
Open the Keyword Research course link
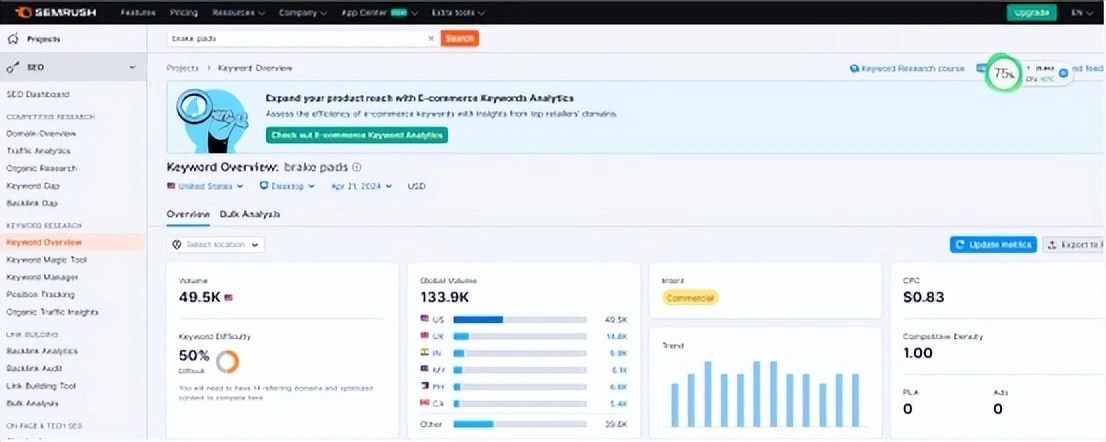[907, 68]
